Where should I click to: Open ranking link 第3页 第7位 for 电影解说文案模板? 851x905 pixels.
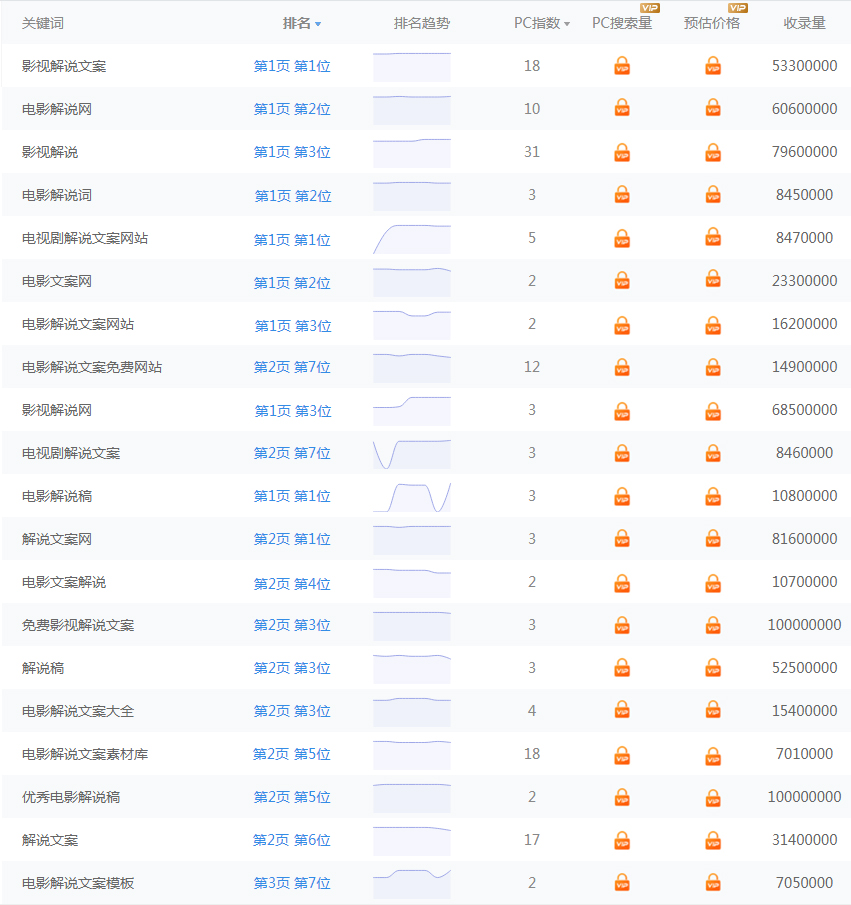click(292, 883)
